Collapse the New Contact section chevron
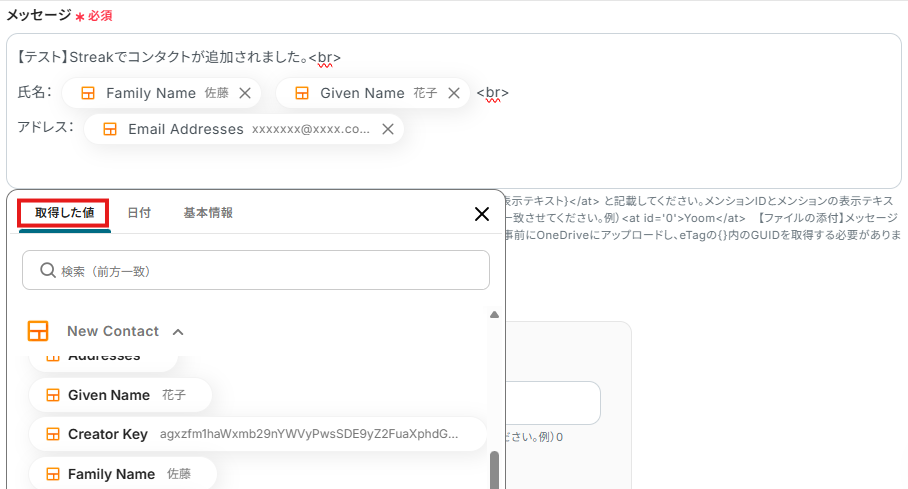The width and height of the screenshot is (908, 489). pos(178,332)
